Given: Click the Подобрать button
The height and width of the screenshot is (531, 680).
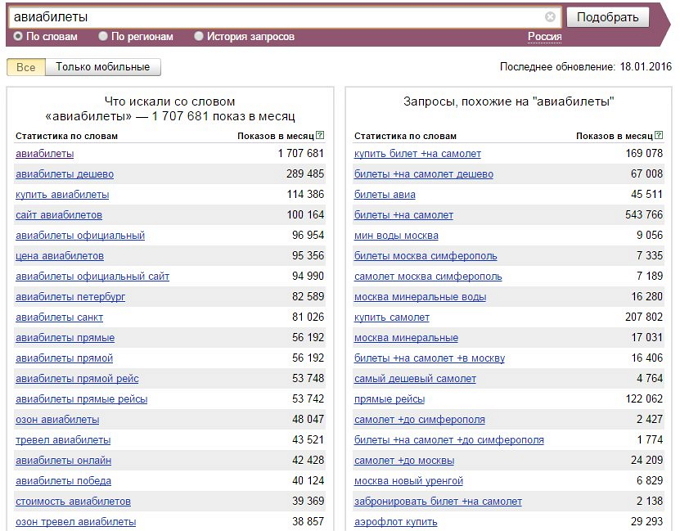Looking at the screenshot, I should click(608, 17).
